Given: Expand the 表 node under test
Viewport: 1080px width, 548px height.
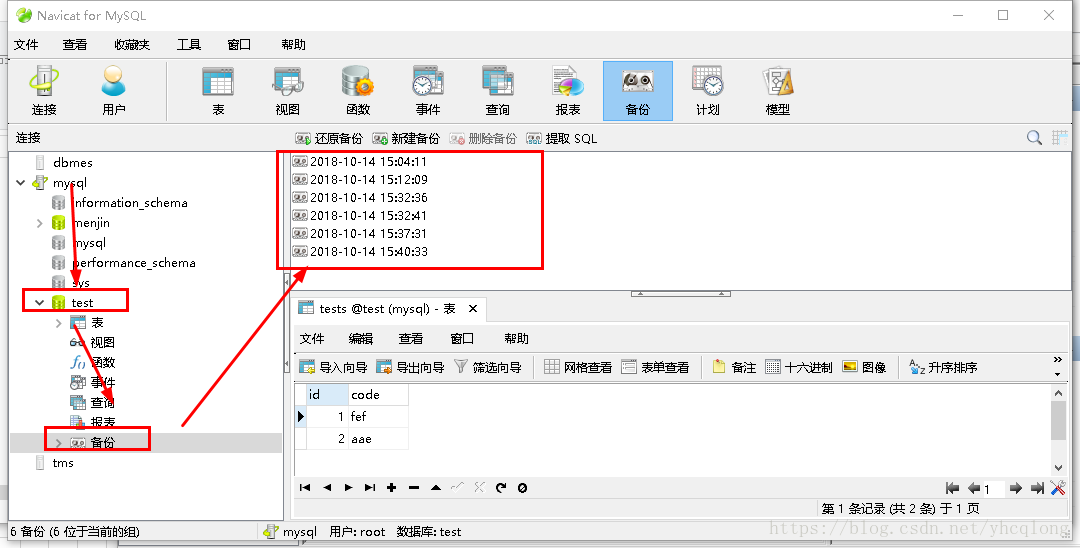Looking at the screenshot, I should [x=59, y=323].
